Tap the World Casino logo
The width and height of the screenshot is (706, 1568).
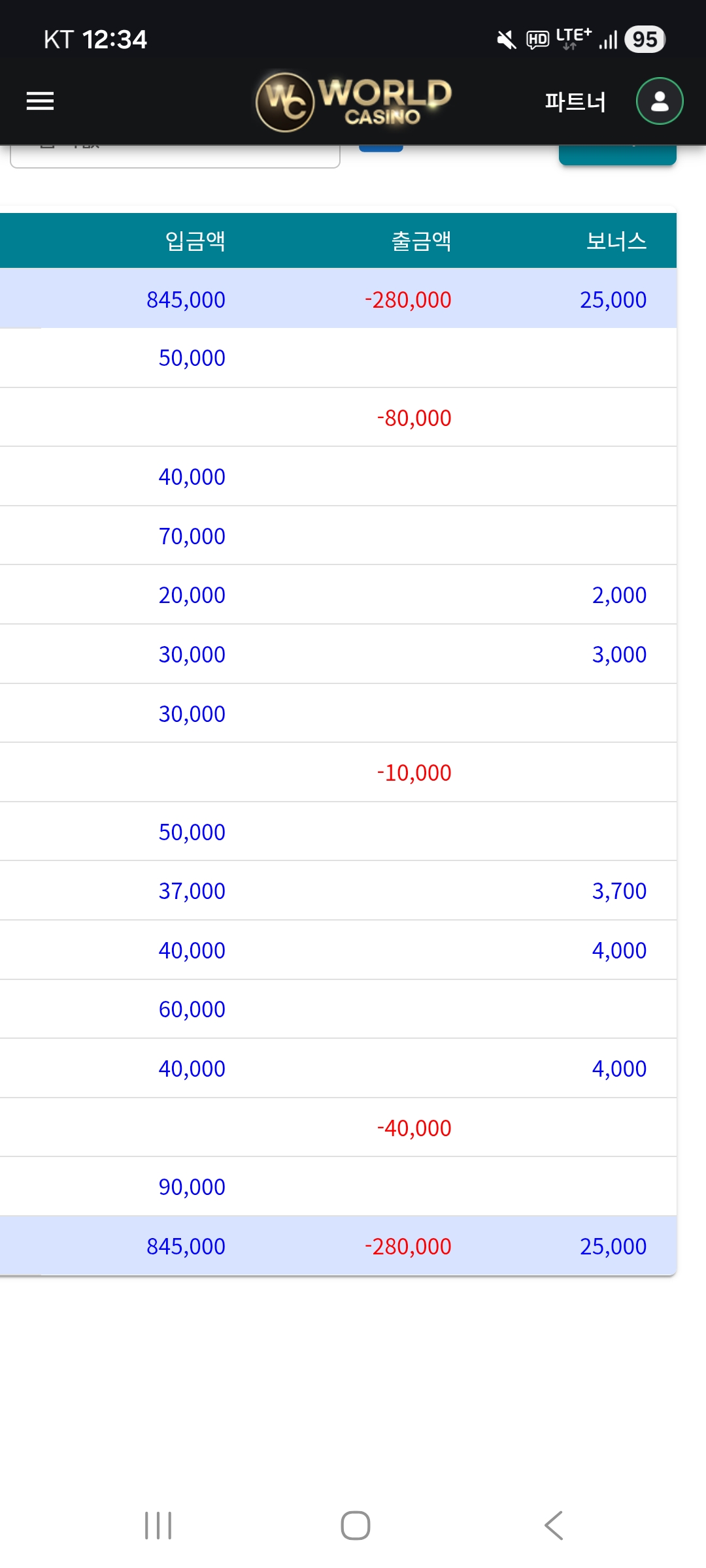point(354,102)
